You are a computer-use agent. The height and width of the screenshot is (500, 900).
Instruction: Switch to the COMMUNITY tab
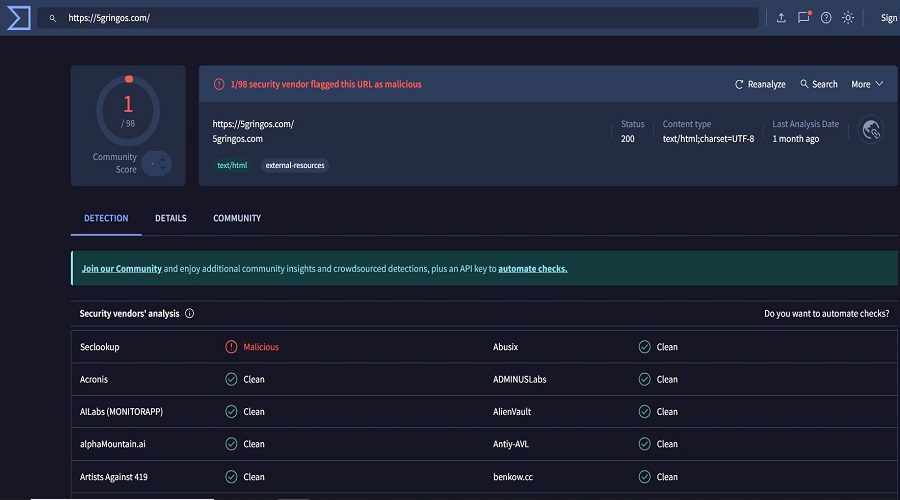coord(237,218)
